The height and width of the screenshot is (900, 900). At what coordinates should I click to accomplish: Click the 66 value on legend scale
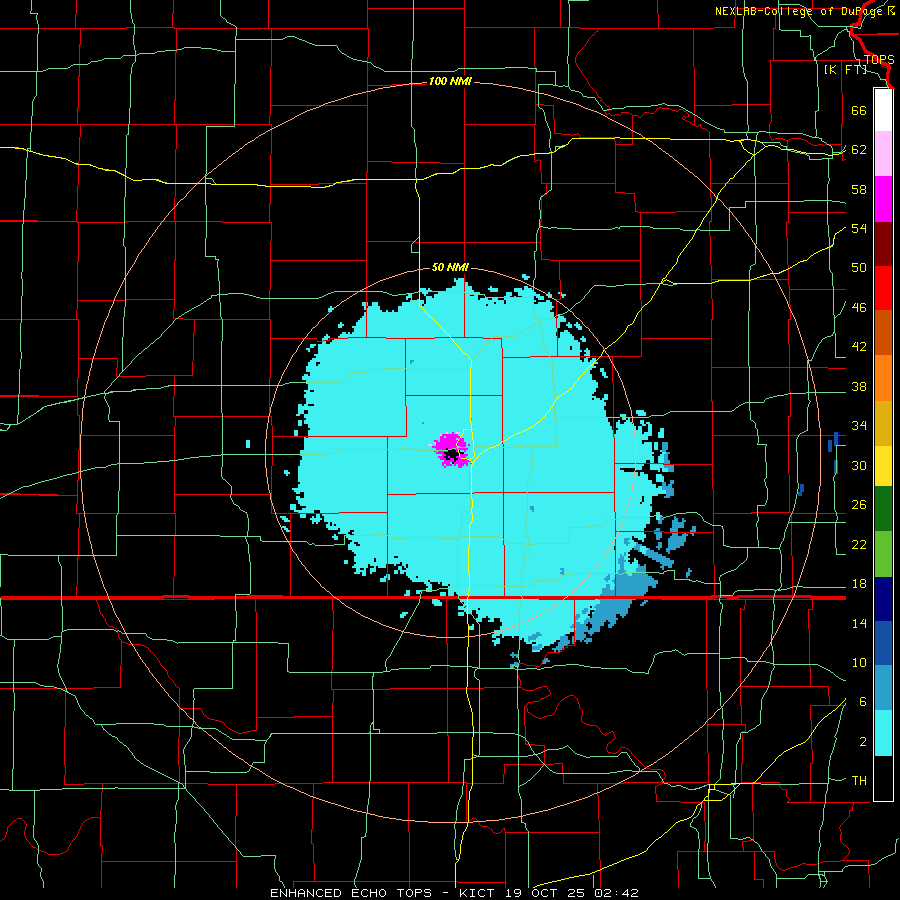coord(859,110)
